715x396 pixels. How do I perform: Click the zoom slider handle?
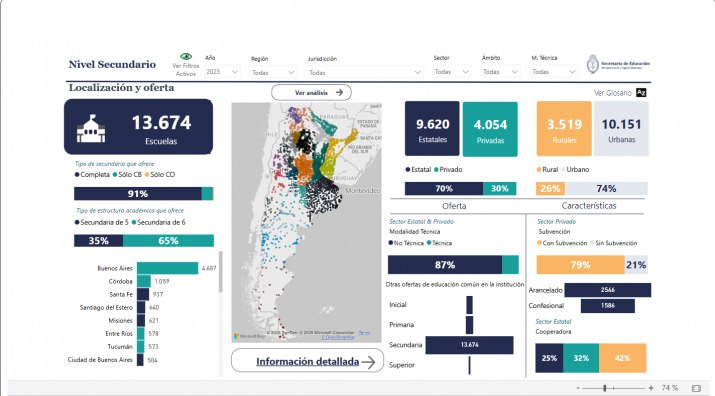coord(605,388)
